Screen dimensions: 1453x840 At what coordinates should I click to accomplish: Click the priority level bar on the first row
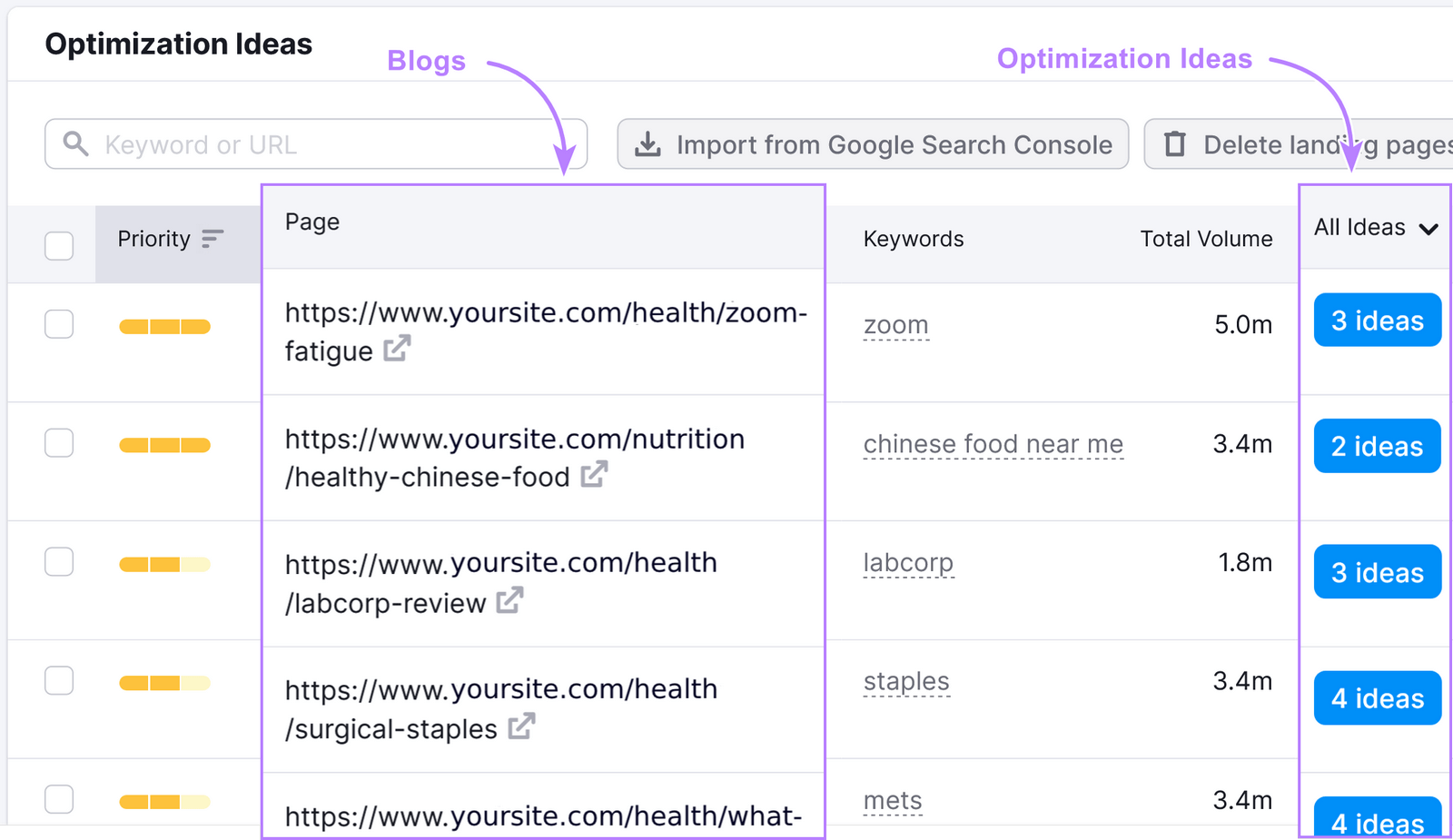click(164, 325)
